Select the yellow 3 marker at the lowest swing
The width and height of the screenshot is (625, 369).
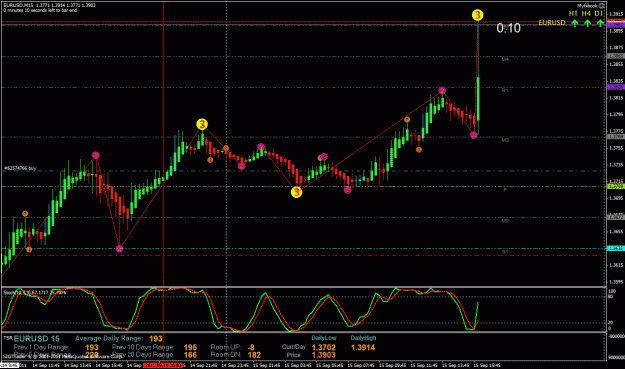(x=296, y=192)
